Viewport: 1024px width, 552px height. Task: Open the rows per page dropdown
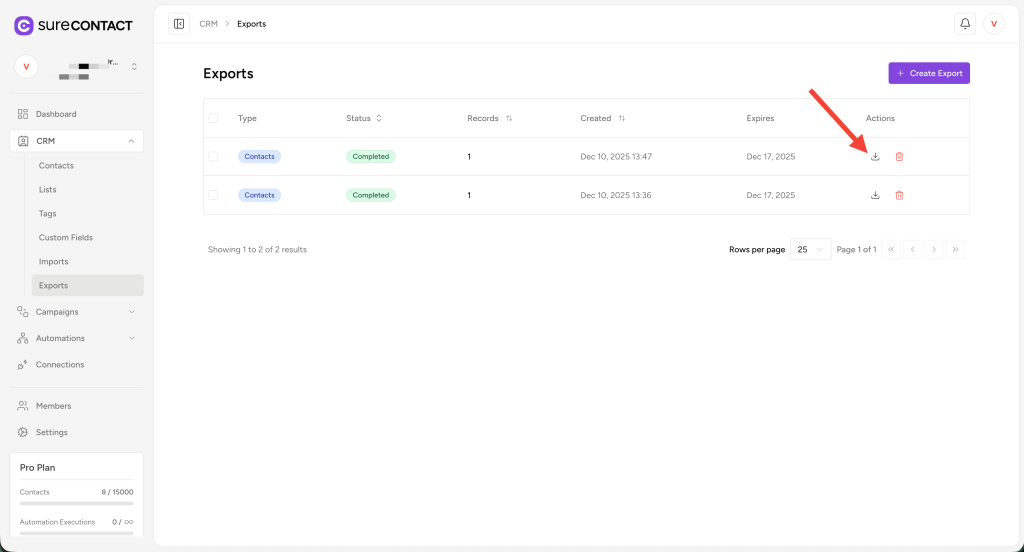[x=810, y=249]
